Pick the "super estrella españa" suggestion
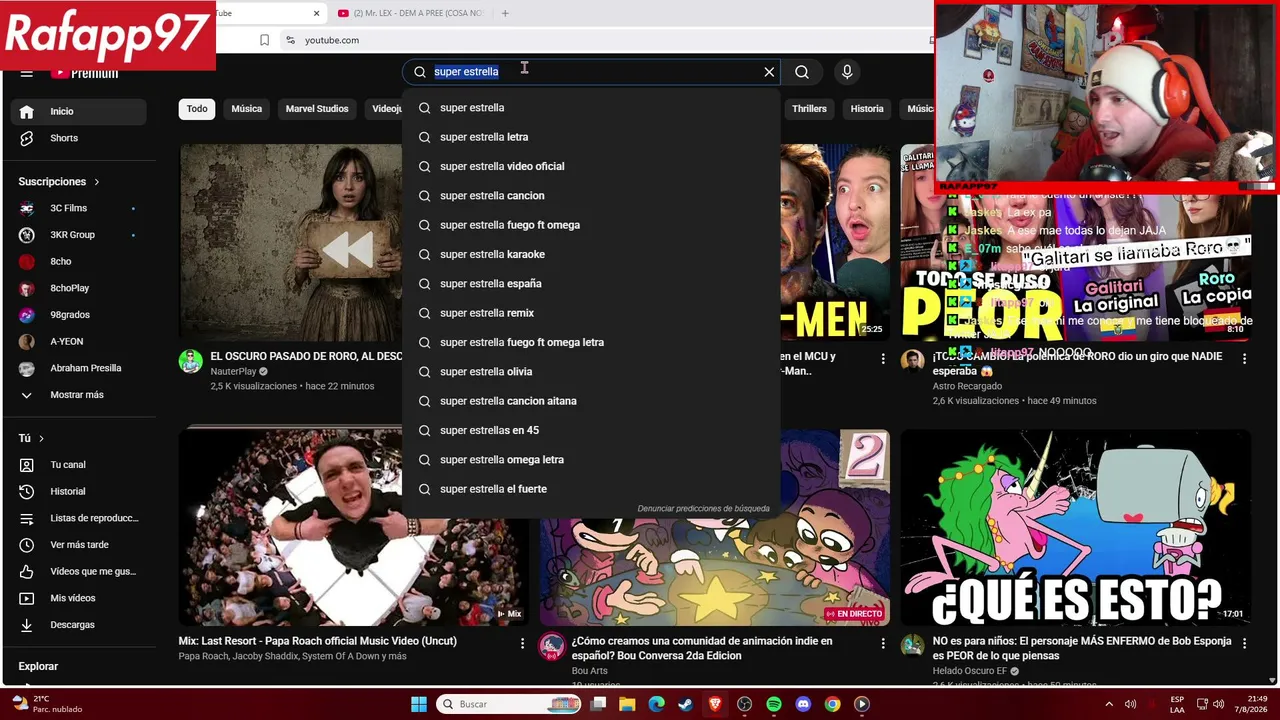Screen dimensions: 1280x720 [591, 284]
